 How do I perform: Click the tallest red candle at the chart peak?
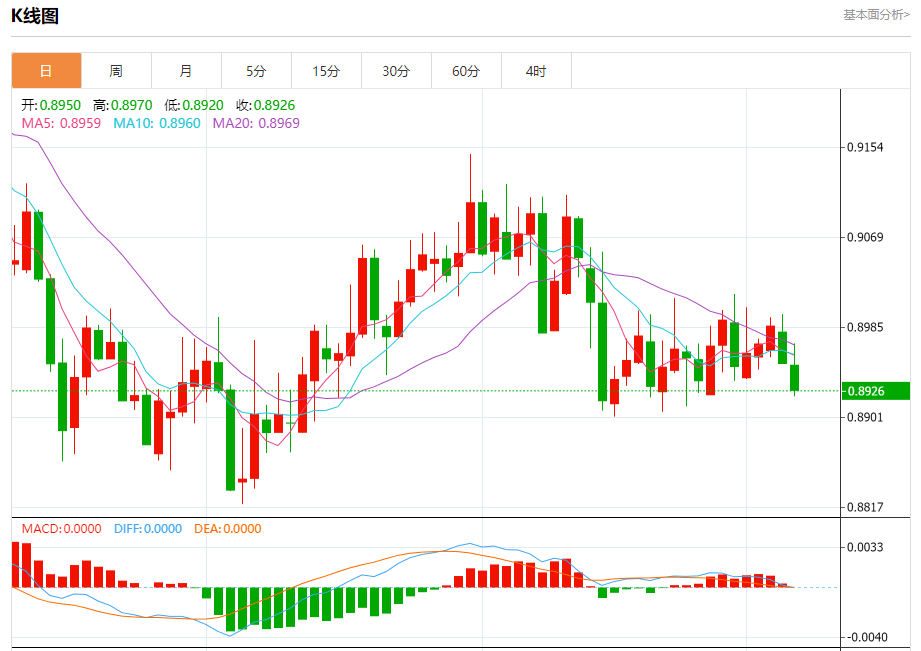pyautogui.click(x=470, y=228)
